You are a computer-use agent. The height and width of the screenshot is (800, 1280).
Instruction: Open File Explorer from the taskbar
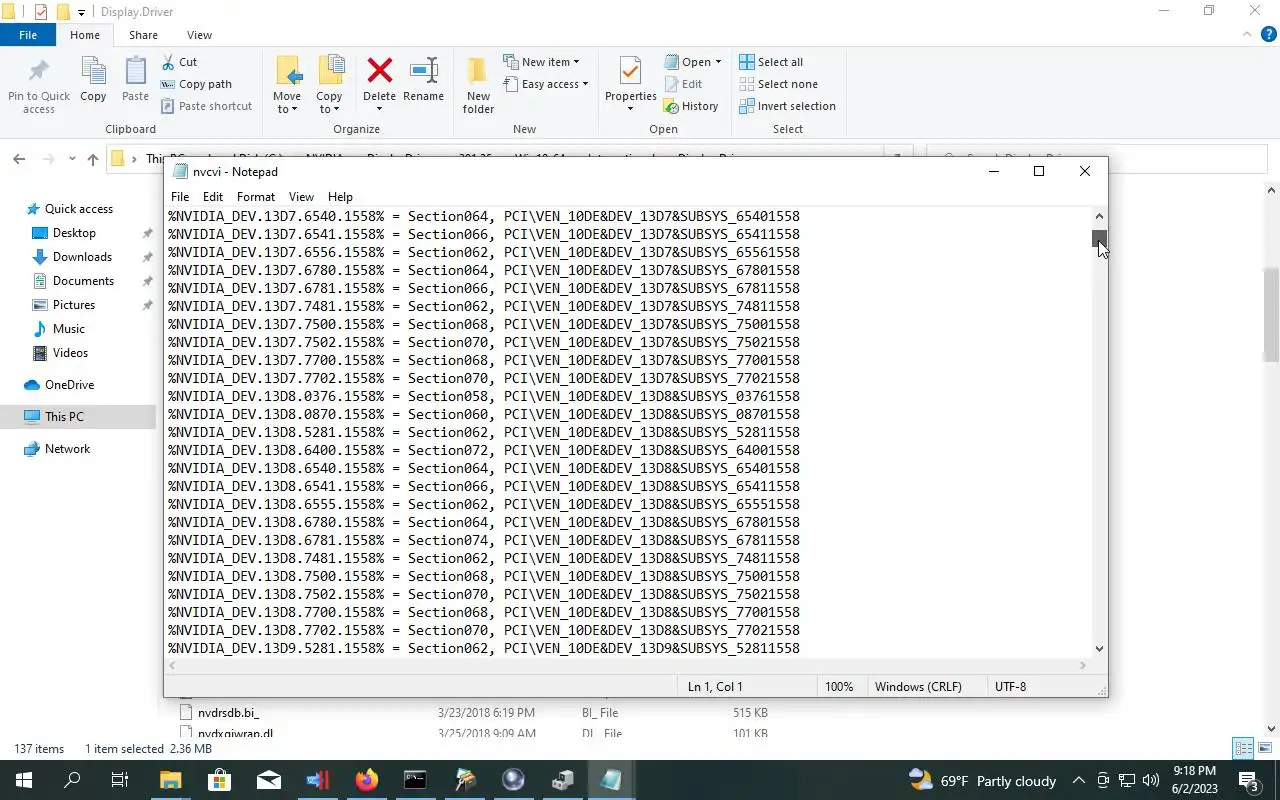tap(170, 780)
